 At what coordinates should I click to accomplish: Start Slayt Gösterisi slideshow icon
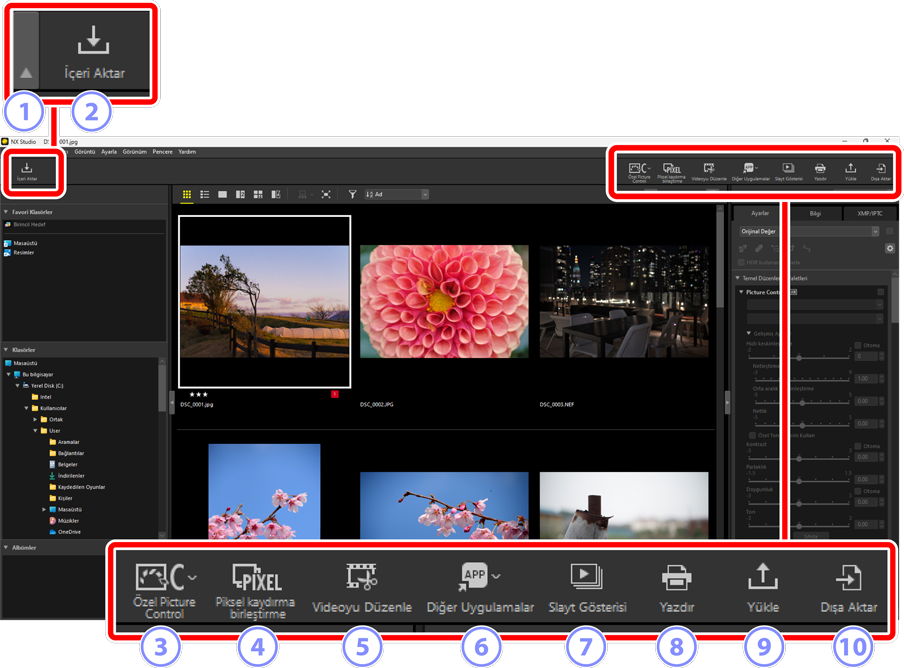(788, 169)
